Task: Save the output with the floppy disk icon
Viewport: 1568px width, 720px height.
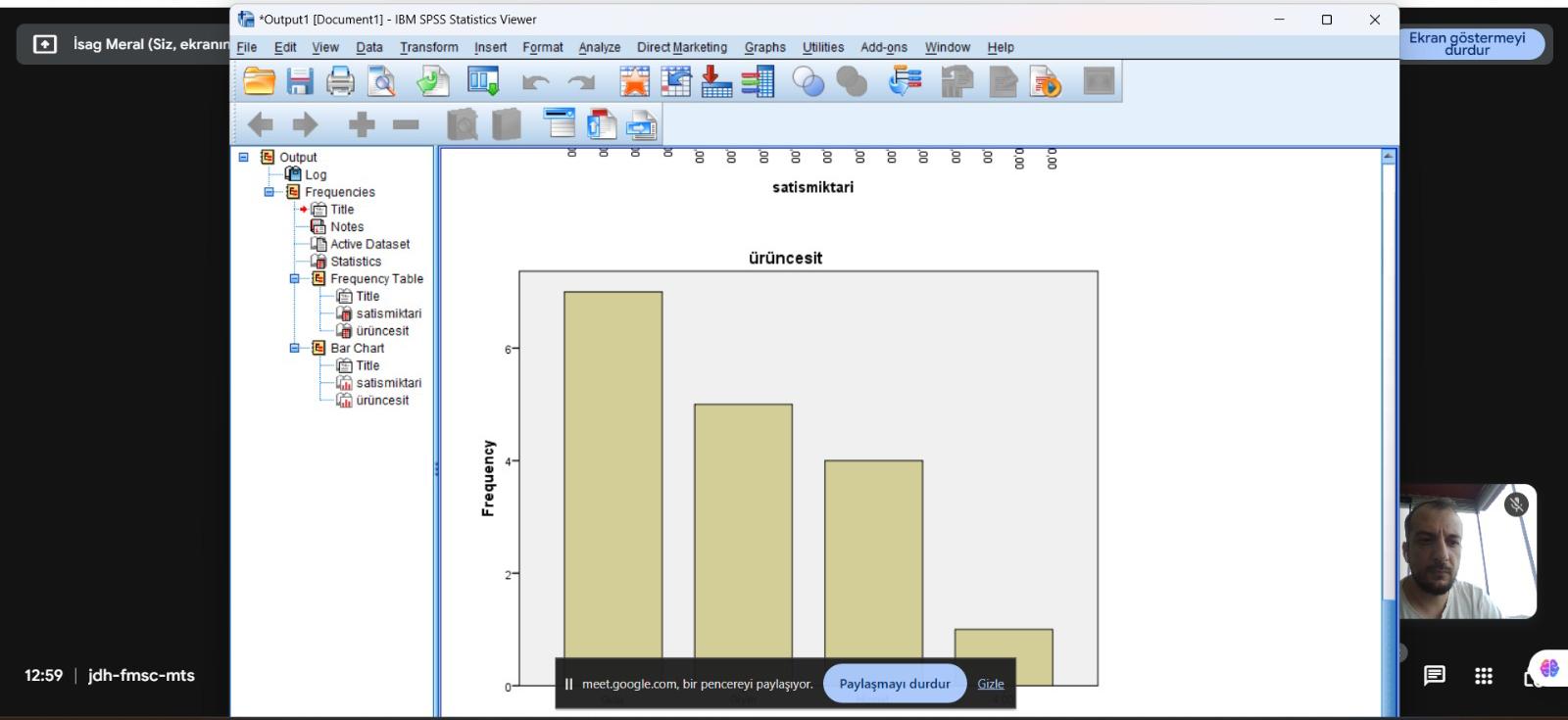Action: coord(300,81)
